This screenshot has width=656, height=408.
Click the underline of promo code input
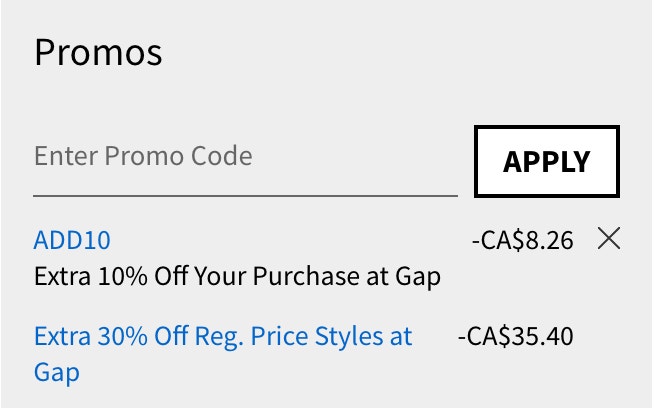[245, 195]
